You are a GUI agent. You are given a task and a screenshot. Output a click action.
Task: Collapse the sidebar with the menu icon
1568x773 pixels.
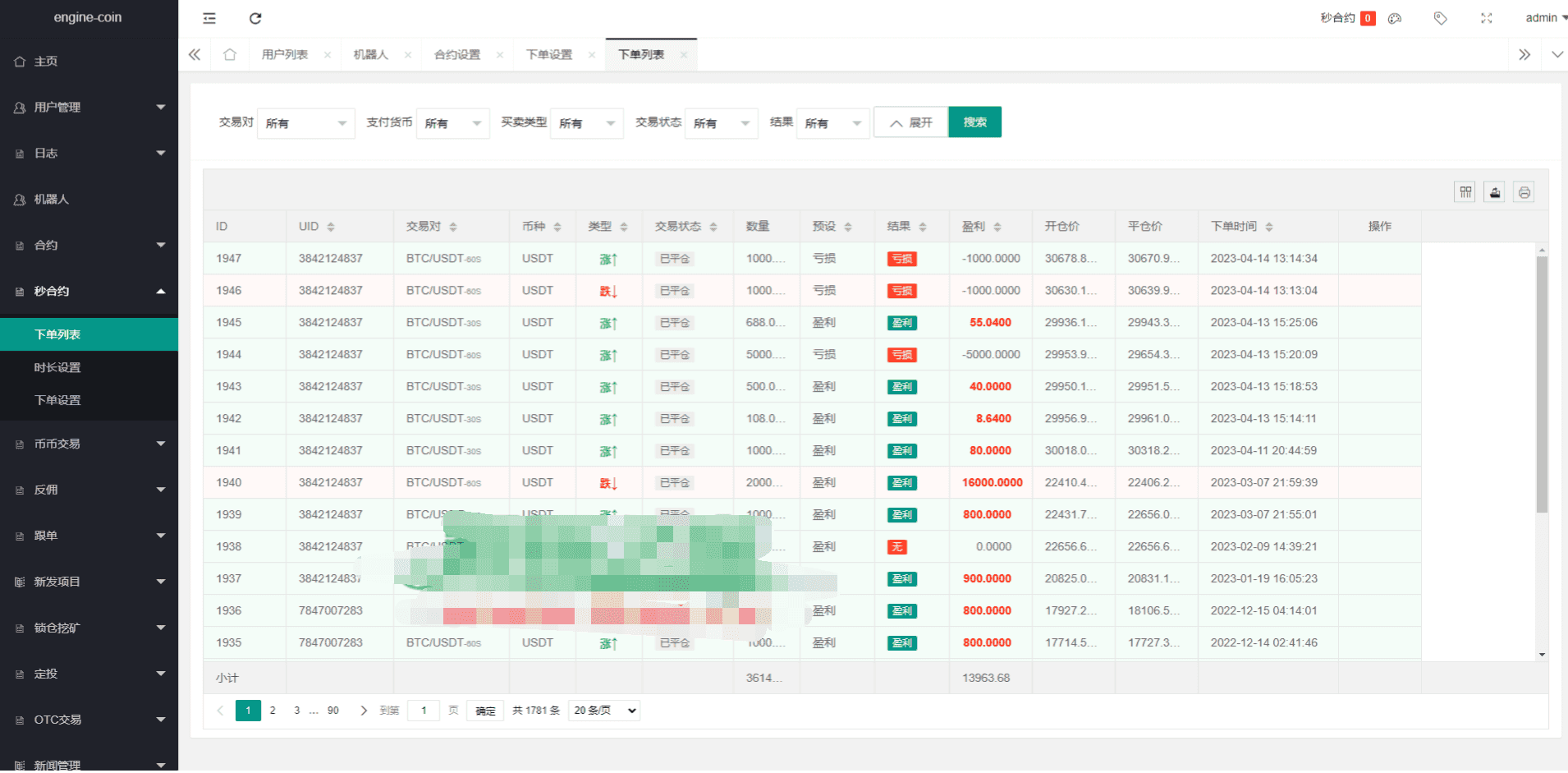(x=209, y=18)
